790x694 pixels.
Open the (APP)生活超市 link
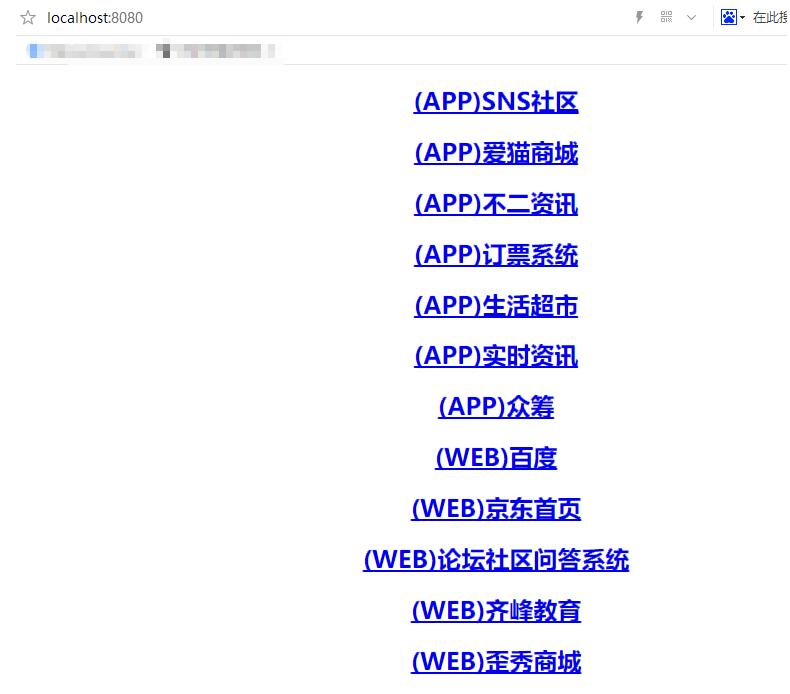pyautogui.click(x=496, y=306)
